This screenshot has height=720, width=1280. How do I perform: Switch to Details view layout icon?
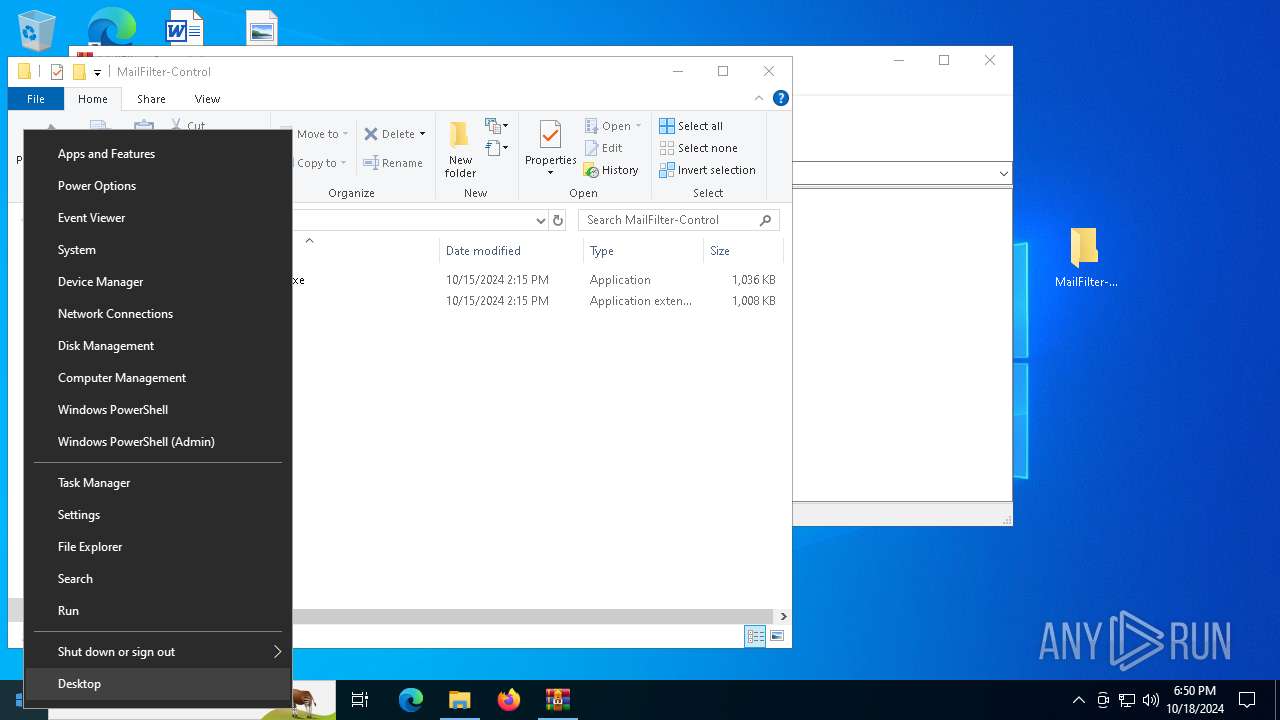755,636
